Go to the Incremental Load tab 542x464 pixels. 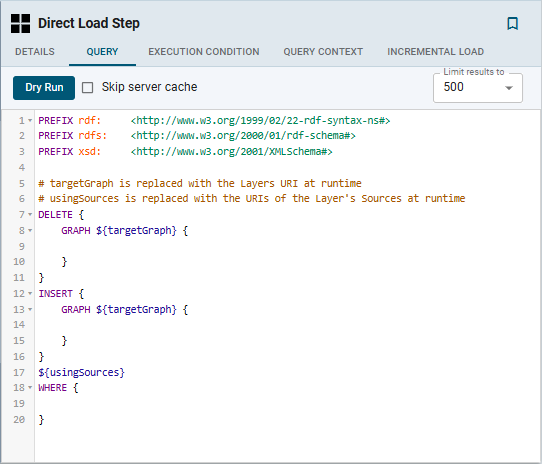[436, 52]
